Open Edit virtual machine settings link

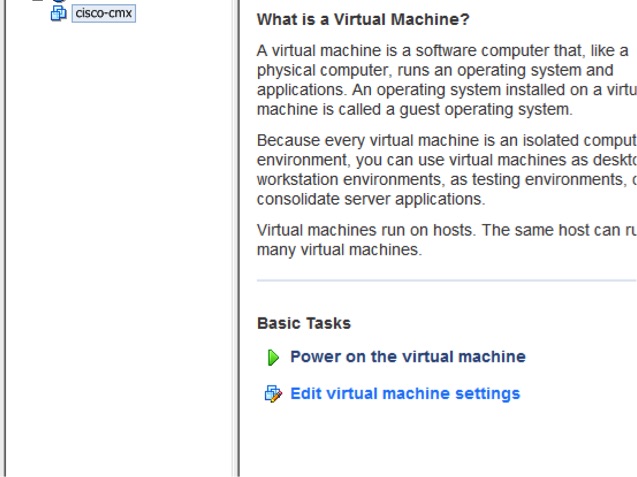pyautogui.click(x=405, y=394)
